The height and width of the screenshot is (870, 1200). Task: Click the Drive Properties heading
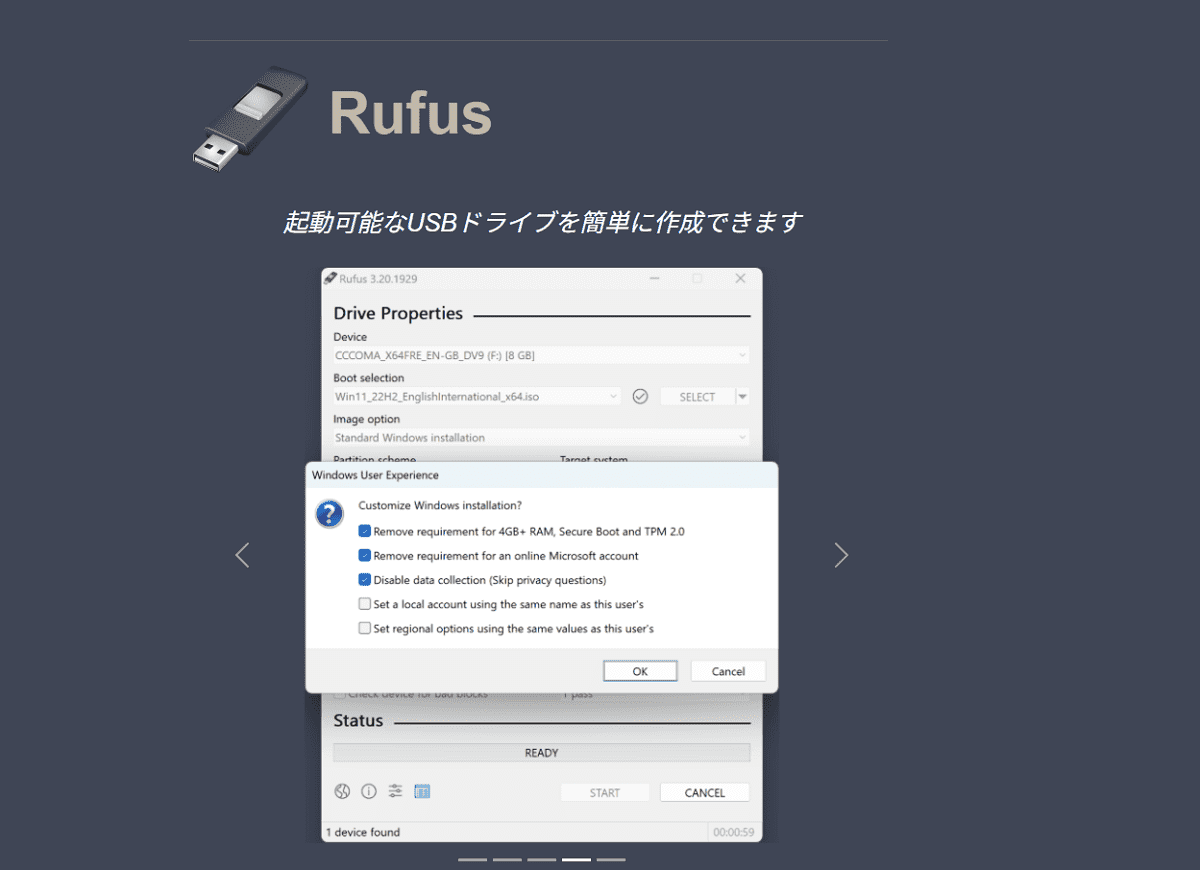coord(398,313)
